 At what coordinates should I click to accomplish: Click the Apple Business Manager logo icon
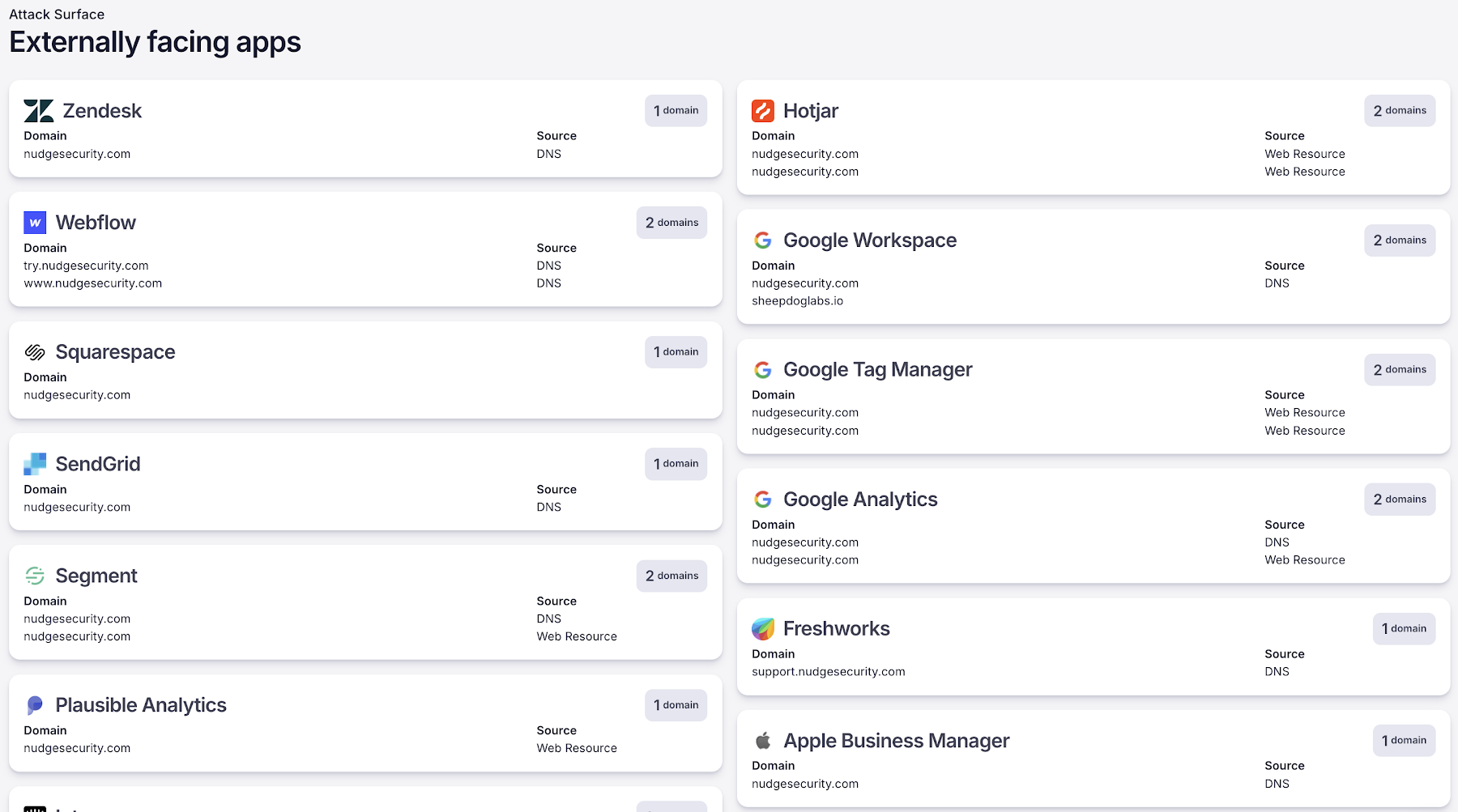point(763,741)
